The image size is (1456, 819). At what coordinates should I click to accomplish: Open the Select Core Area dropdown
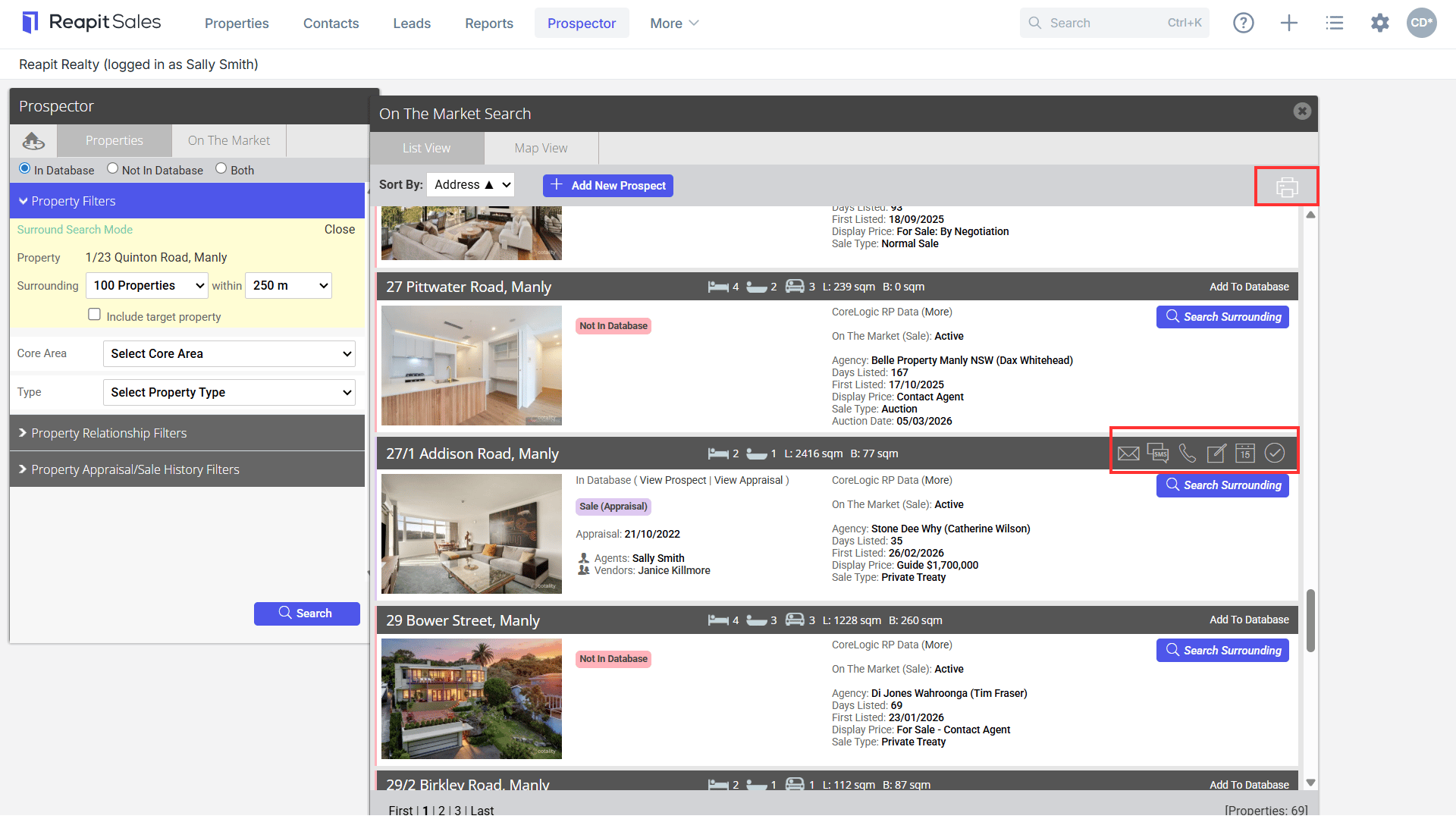(229, 353)
